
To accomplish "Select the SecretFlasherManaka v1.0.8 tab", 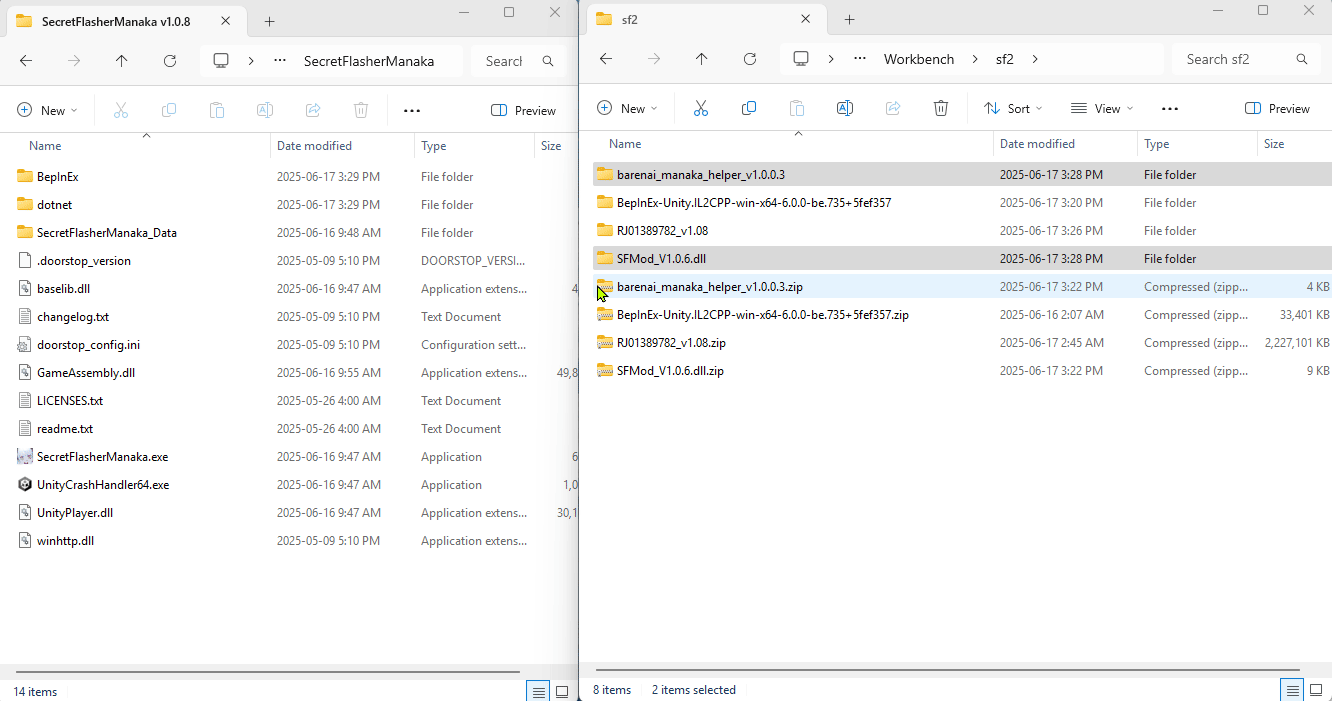I will coord(115,21).
